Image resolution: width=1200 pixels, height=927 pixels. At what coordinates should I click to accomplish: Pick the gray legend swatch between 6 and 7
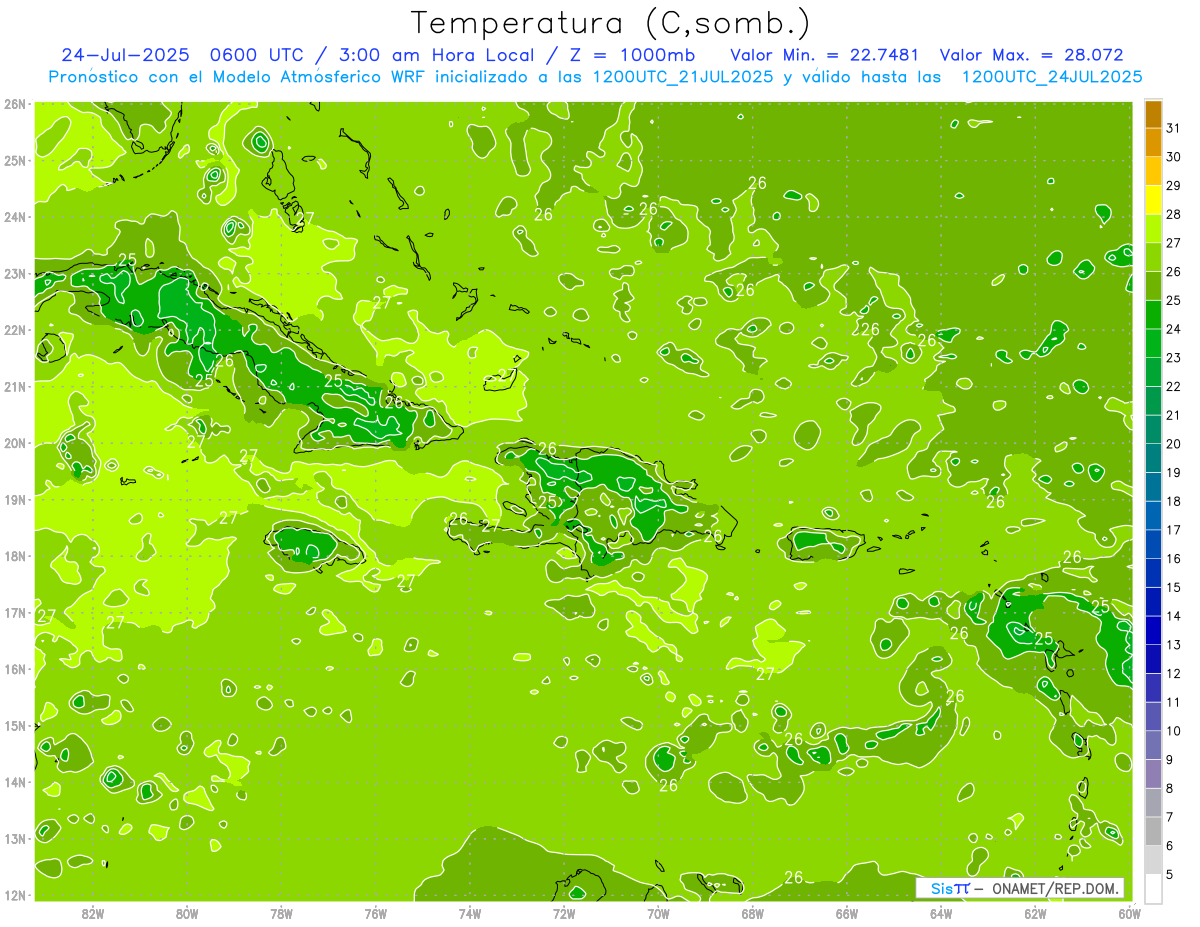click(x=1153, y=832)
